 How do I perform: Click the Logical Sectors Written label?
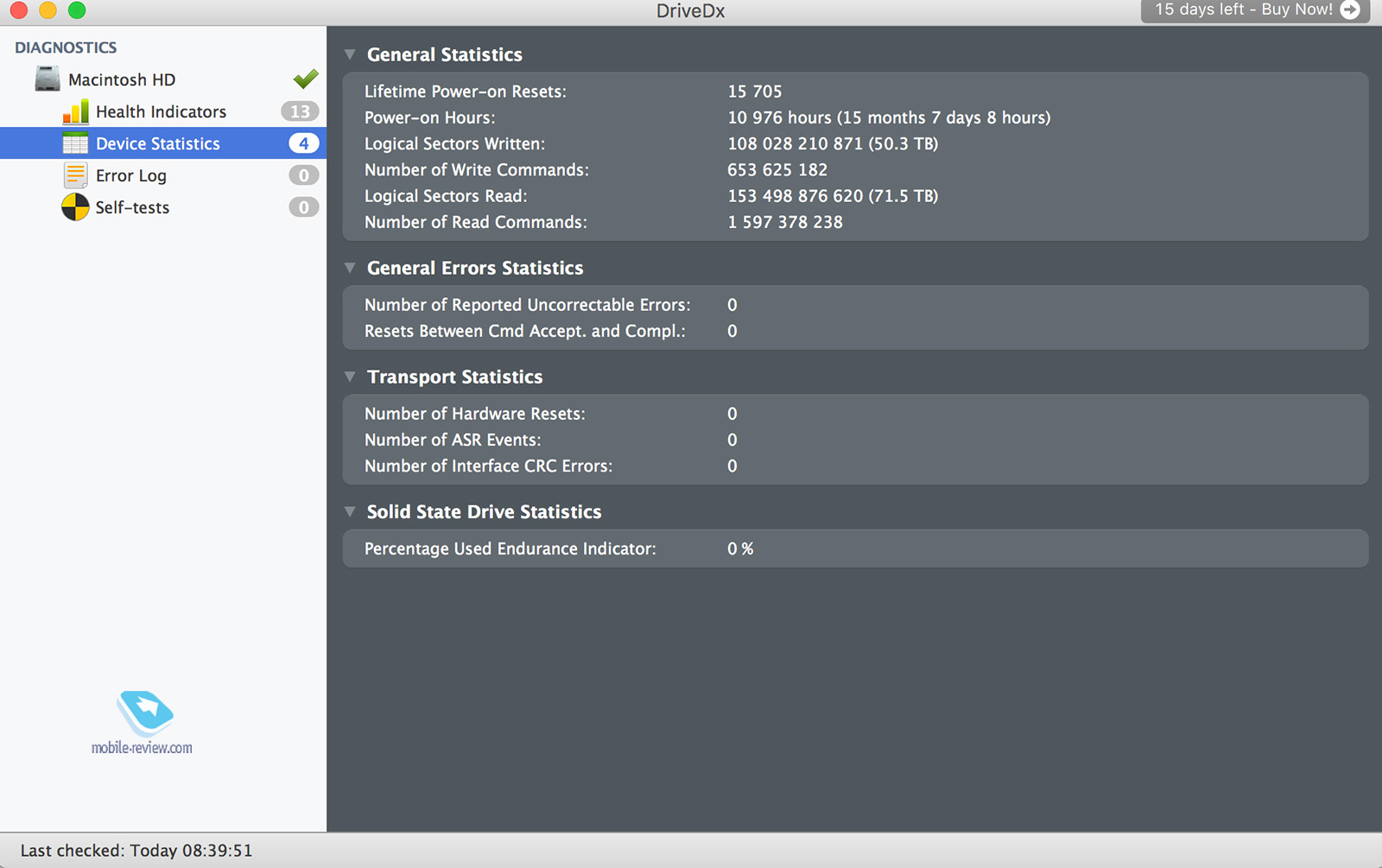click(455, 143)
